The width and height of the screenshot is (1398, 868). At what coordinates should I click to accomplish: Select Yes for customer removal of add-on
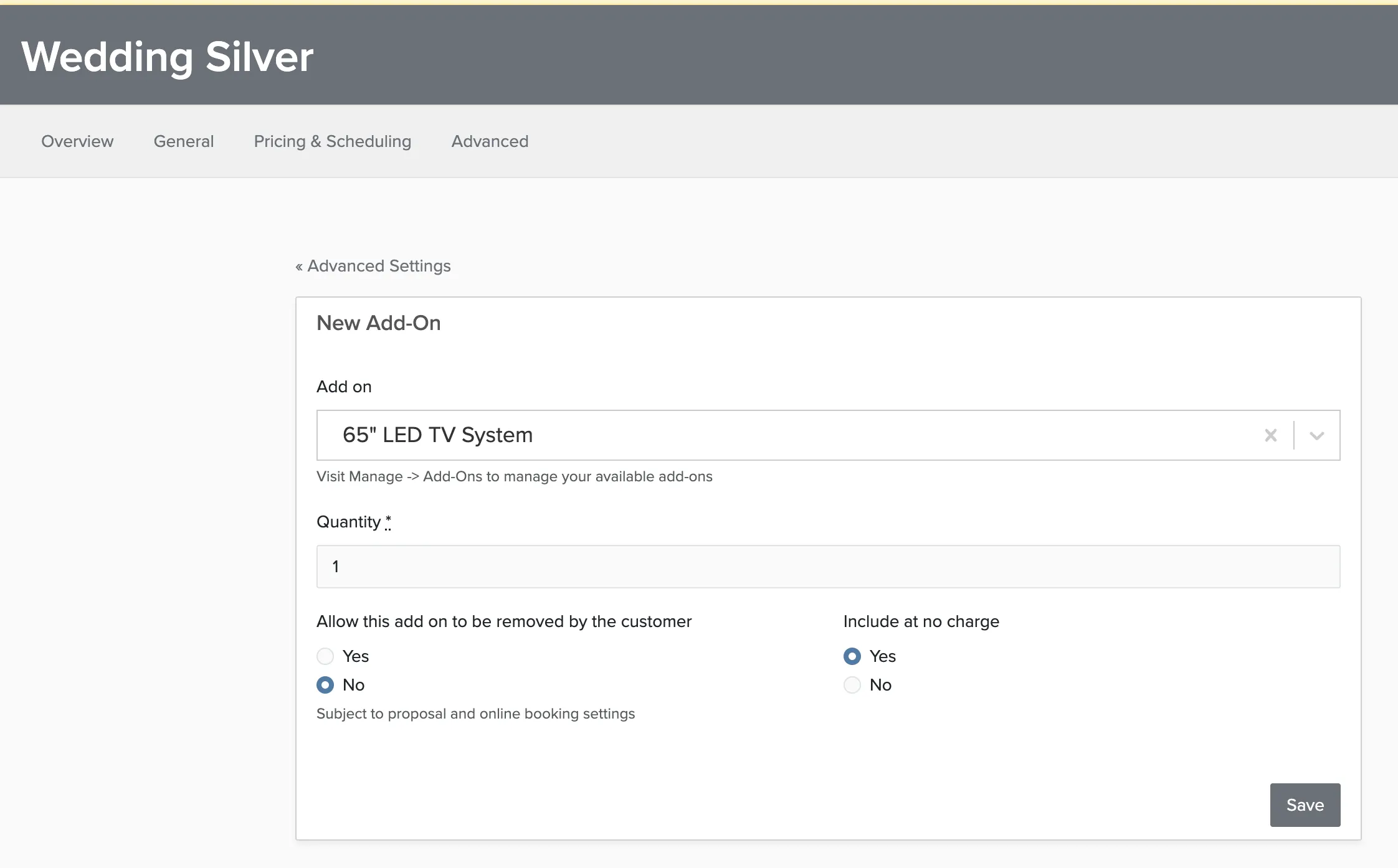click(x=325, y=656)
